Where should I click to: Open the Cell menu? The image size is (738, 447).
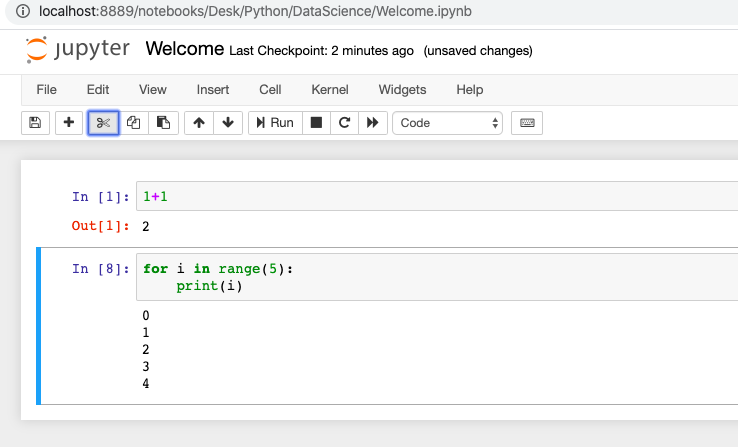click(270, 89)
